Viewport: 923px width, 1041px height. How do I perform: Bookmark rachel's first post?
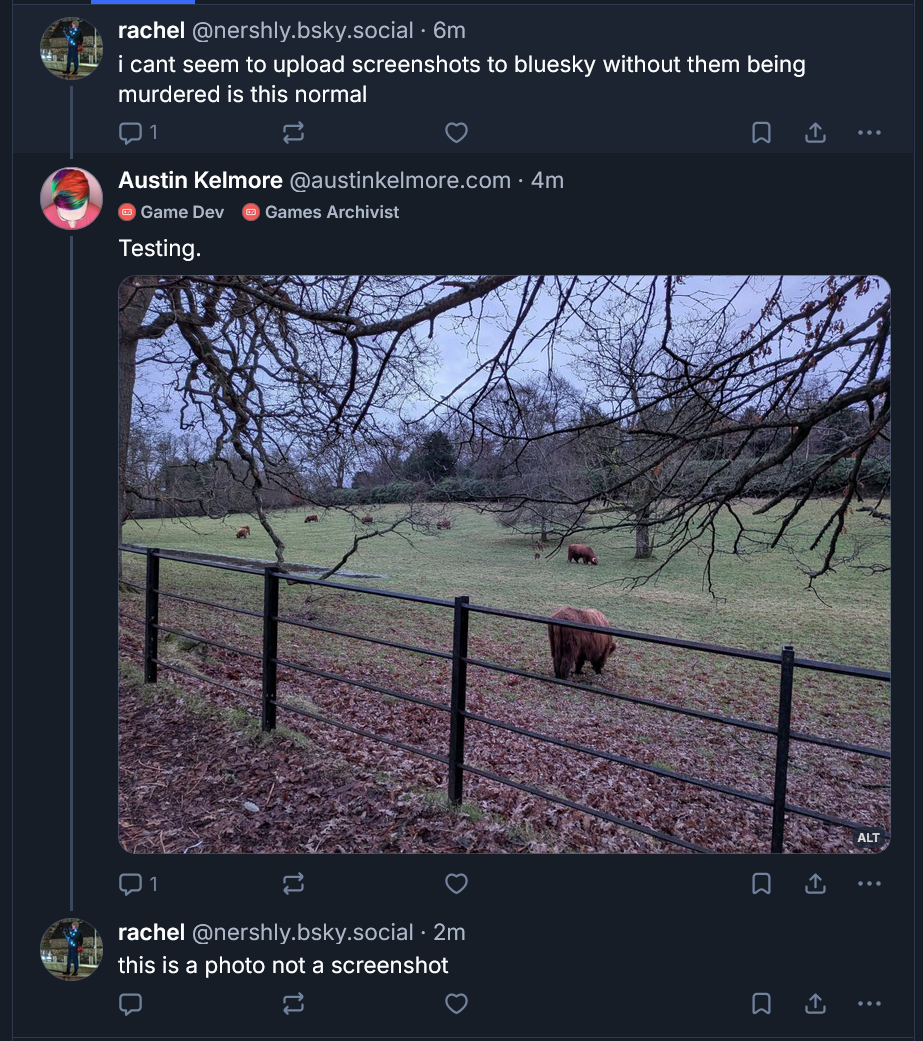point(761,132)
